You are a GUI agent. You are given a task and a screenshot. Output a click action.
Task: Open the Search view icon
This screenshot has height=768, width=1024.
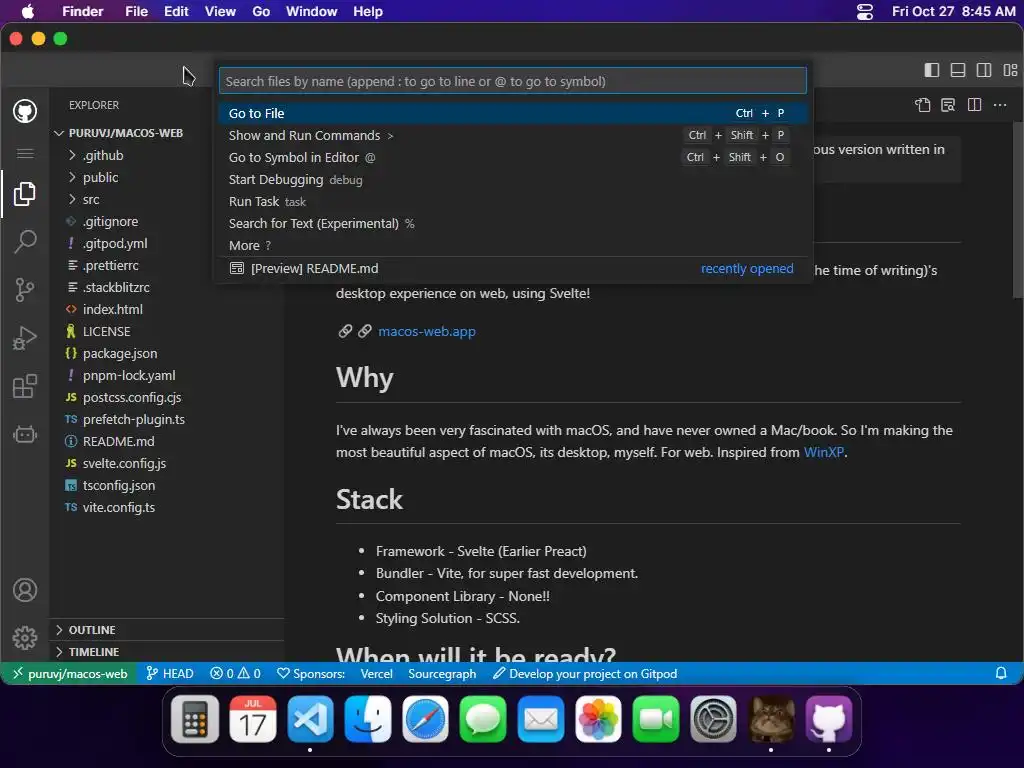(x=25, y=242)
